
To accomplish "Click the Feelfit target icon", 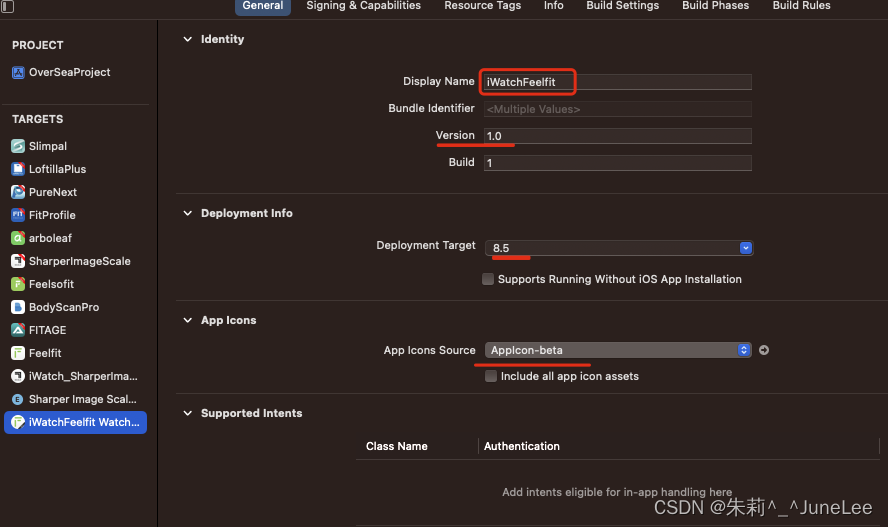I will [18, 353].
